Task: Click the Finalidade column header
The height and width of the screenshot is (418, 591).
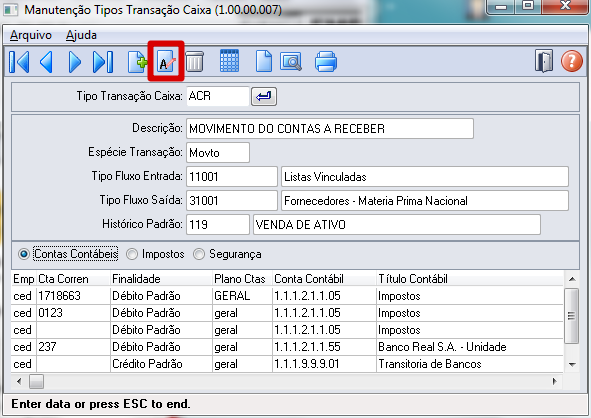Action: click(x=161, y=279)
